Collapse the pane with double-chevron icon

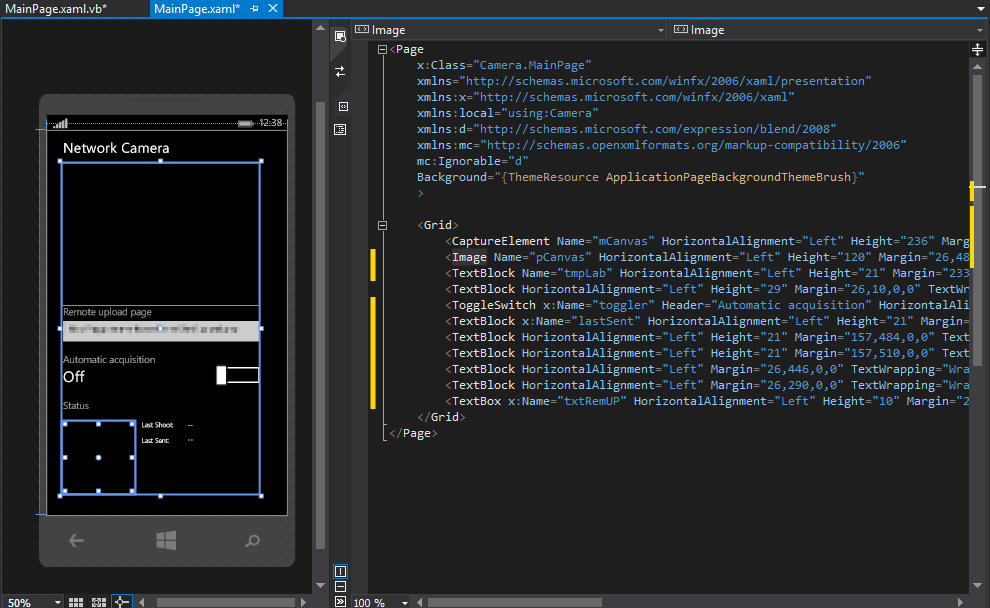[340, 601]
